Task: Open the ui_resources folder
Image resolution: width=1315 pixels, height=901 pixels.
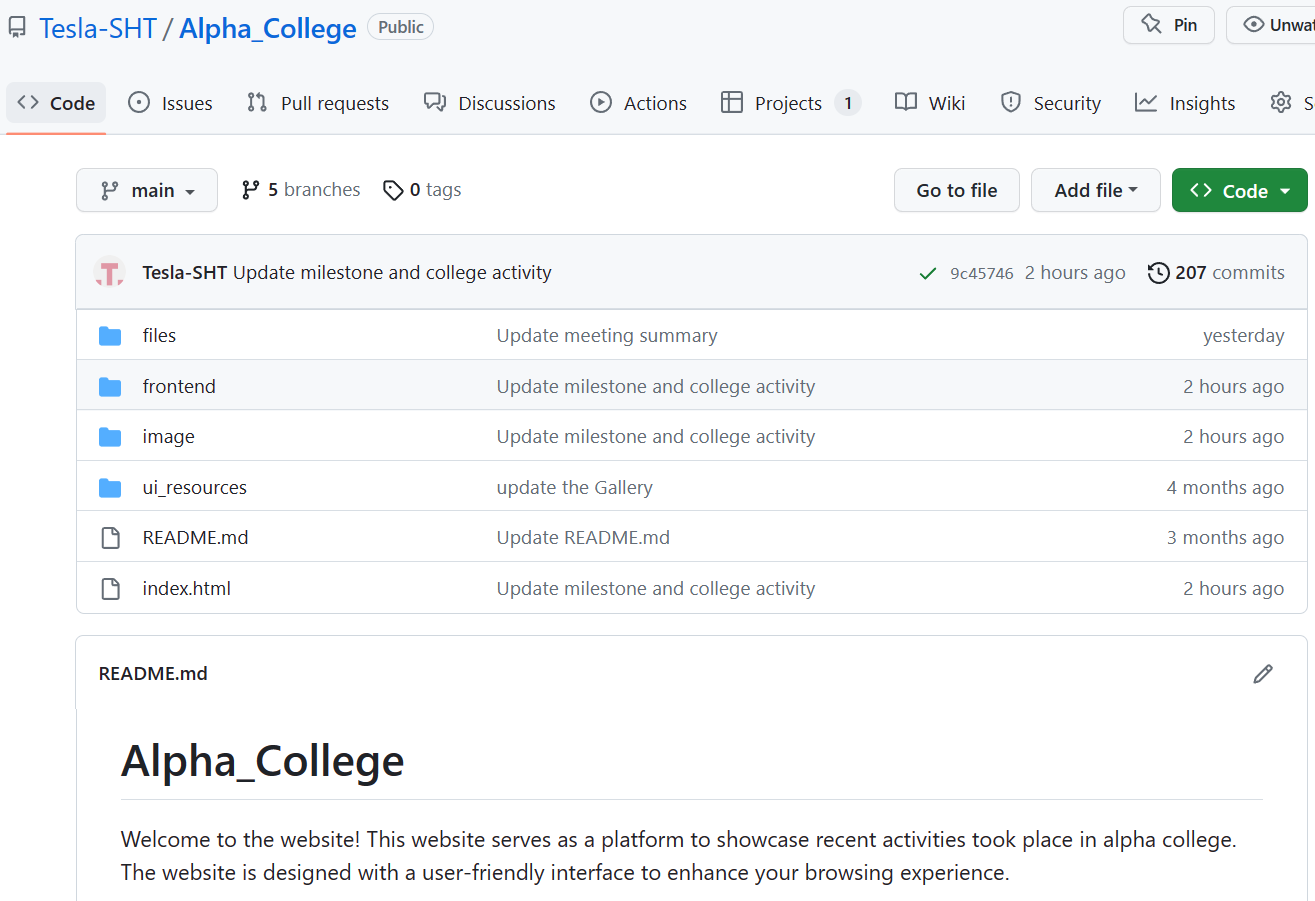Action: (195, 488)
